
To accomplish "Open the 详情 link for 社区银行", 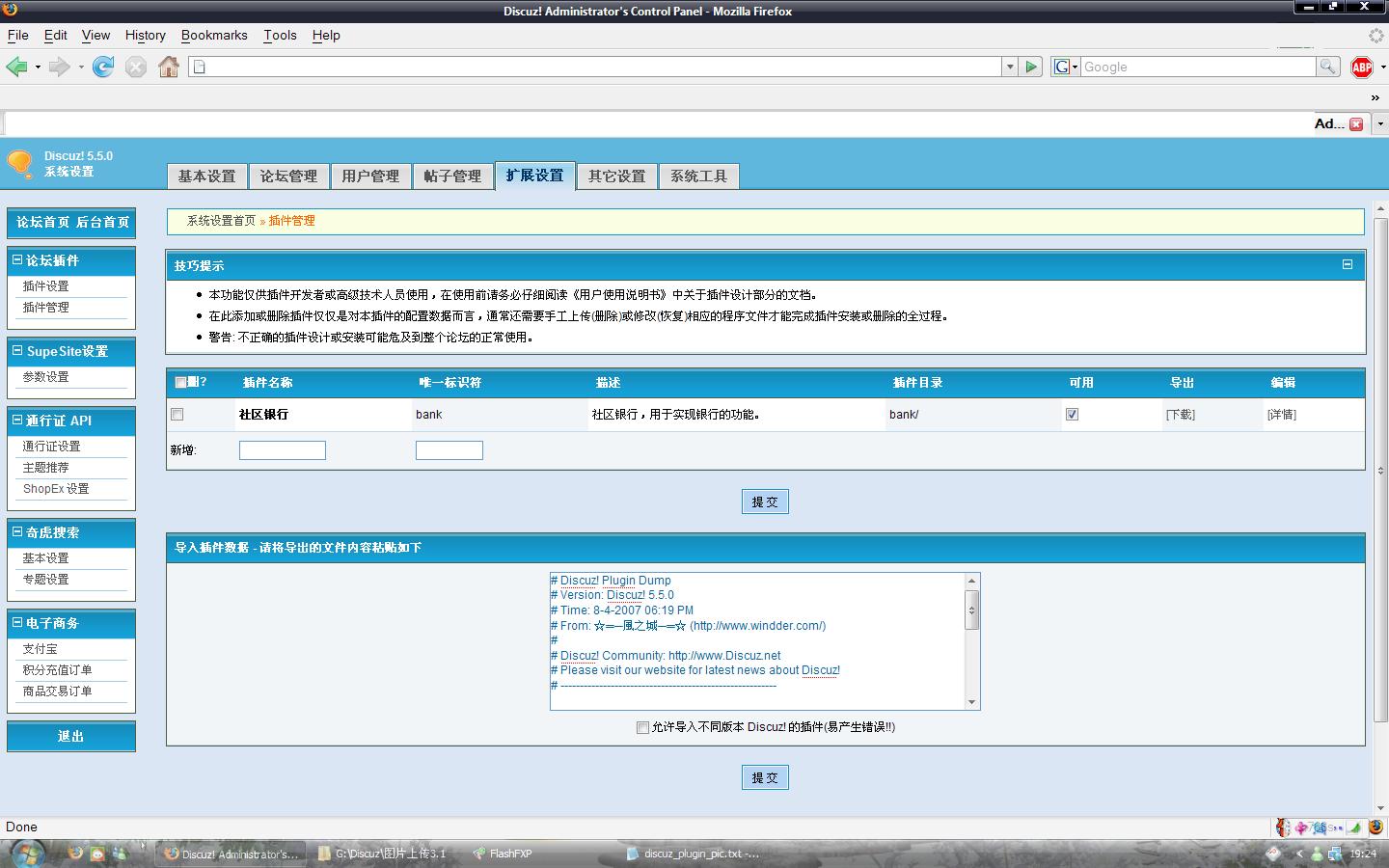I will click(1281, 415).
